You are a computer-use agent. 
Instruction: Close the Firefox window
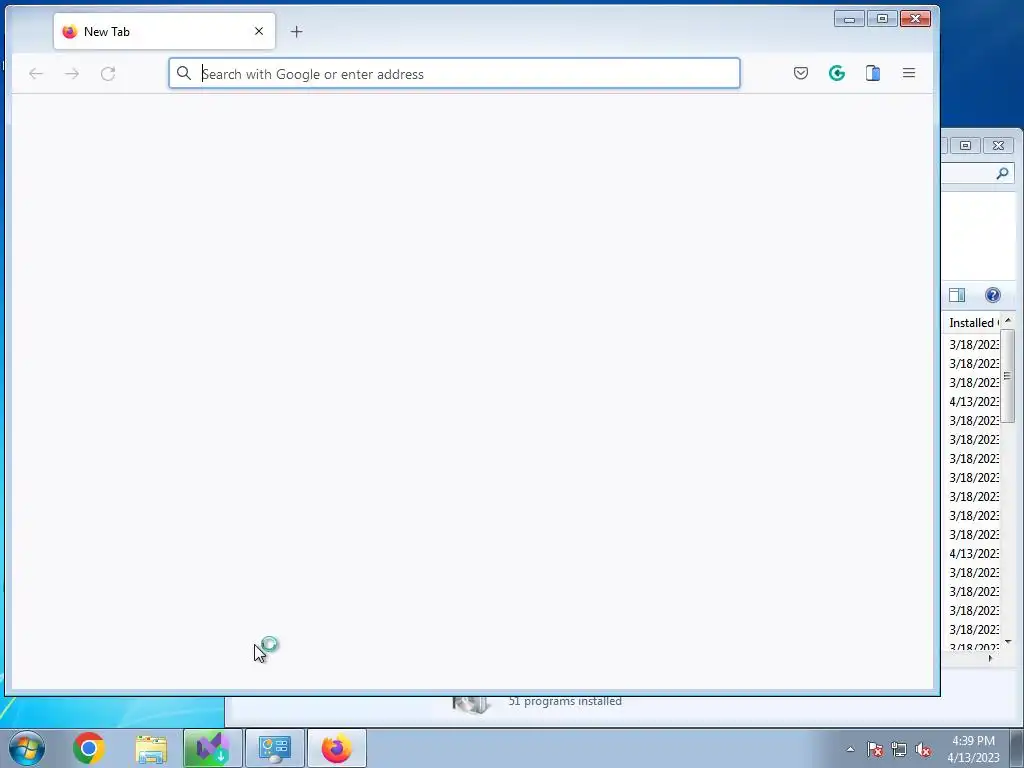coord(915,19)
